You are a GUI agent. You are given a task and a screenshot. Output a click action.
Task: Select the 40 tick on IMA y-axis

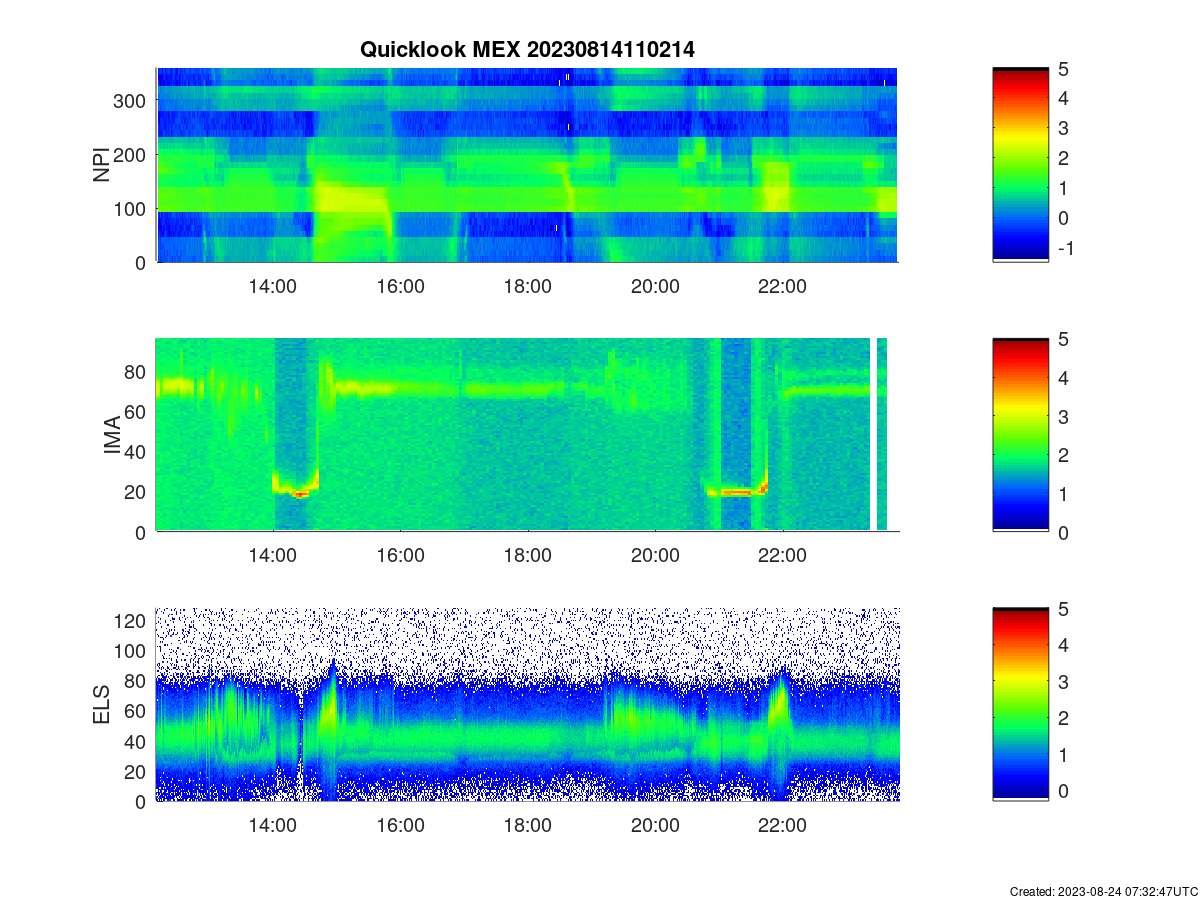point(137,452)
